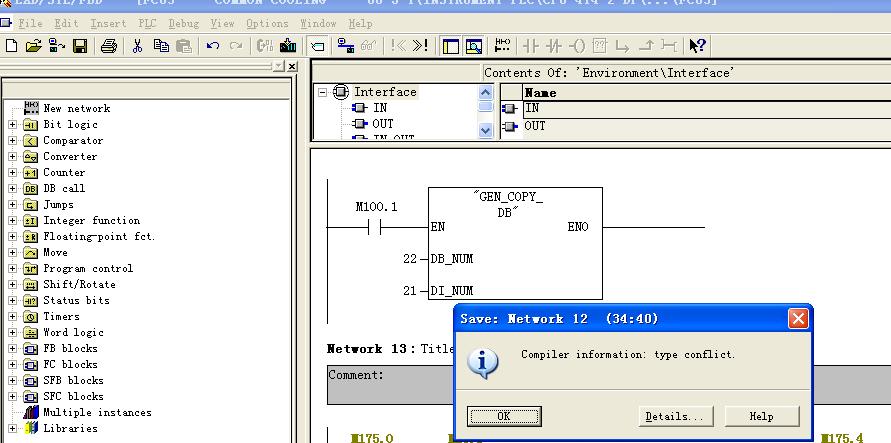
Task: Open the Insert menu
Action: [x=108, y=24]
